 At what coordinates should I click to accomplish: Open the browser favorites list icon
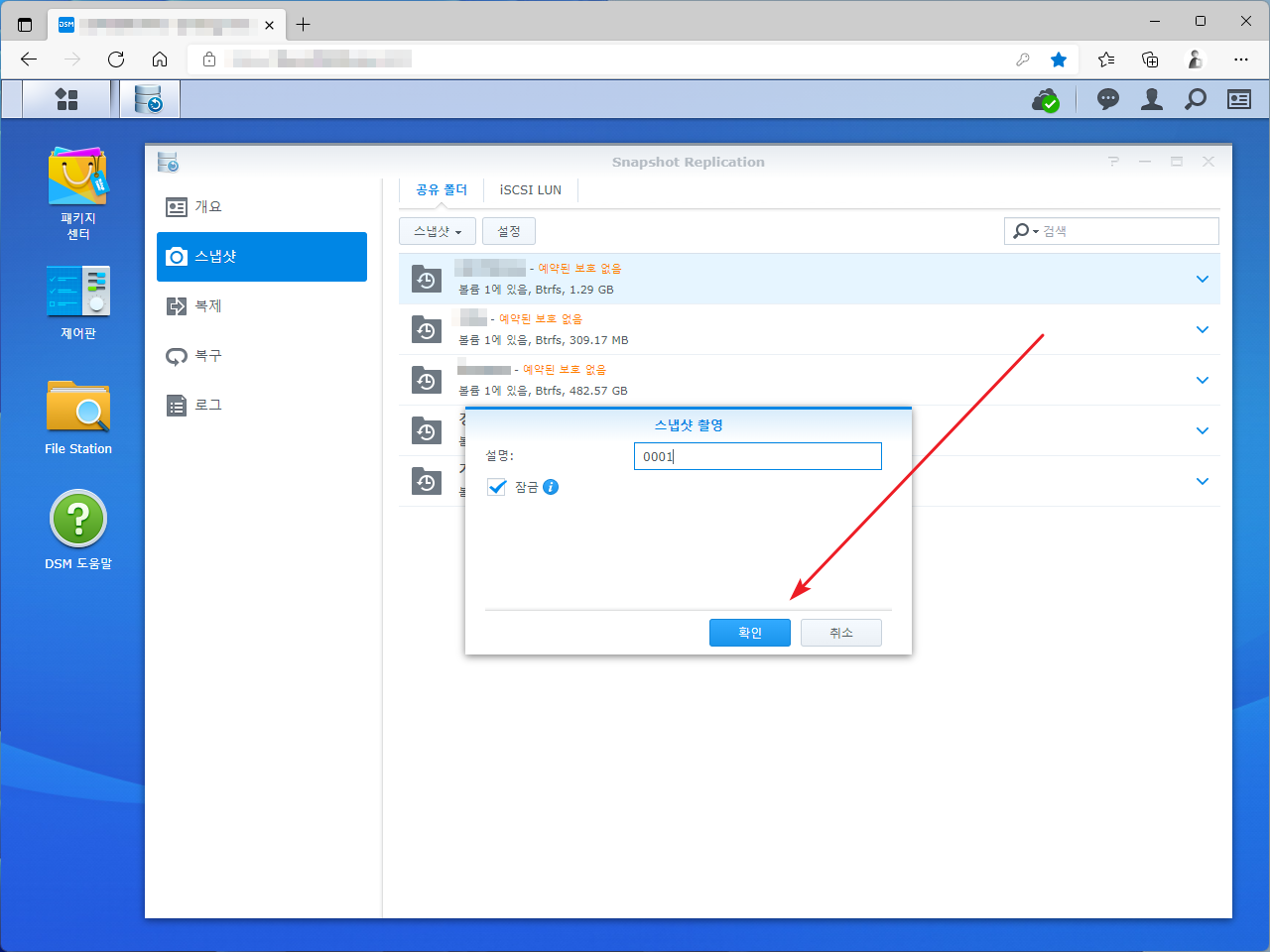click(x=1106, y=59)
